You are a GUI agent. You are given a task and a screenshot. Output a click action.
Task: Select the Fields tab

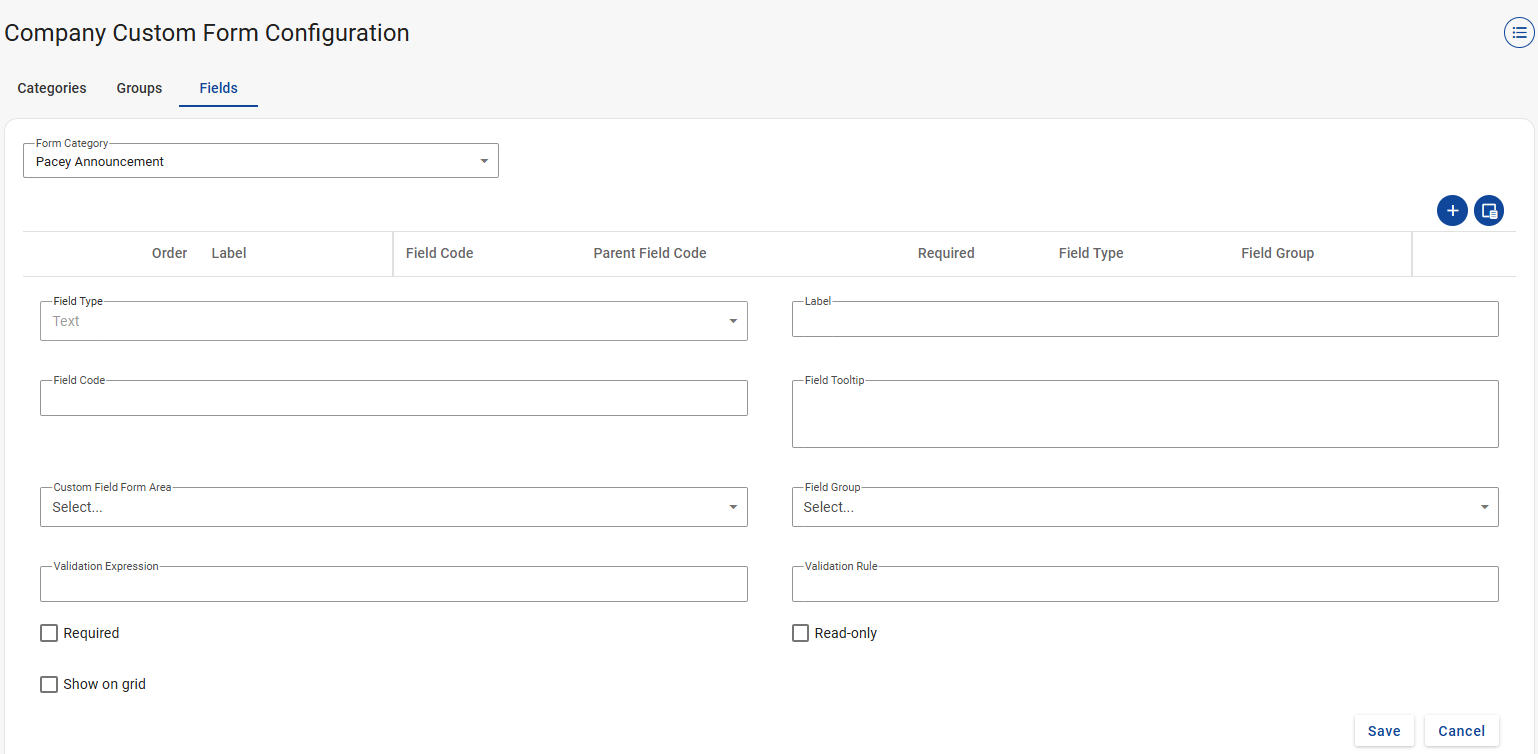218,88
